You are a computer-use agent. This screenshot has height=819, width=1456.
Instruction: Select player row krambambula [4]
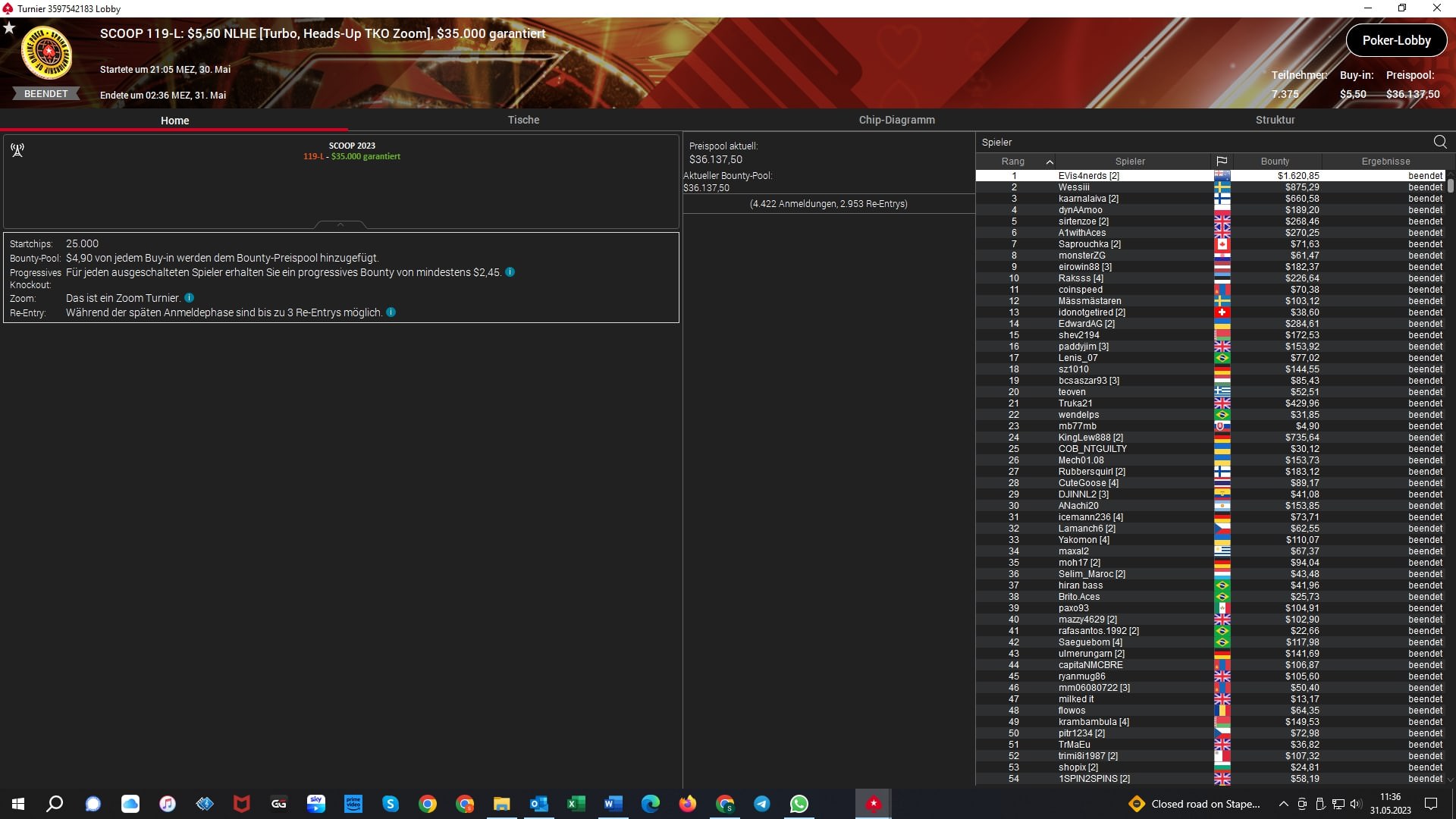pos(1210,722)
